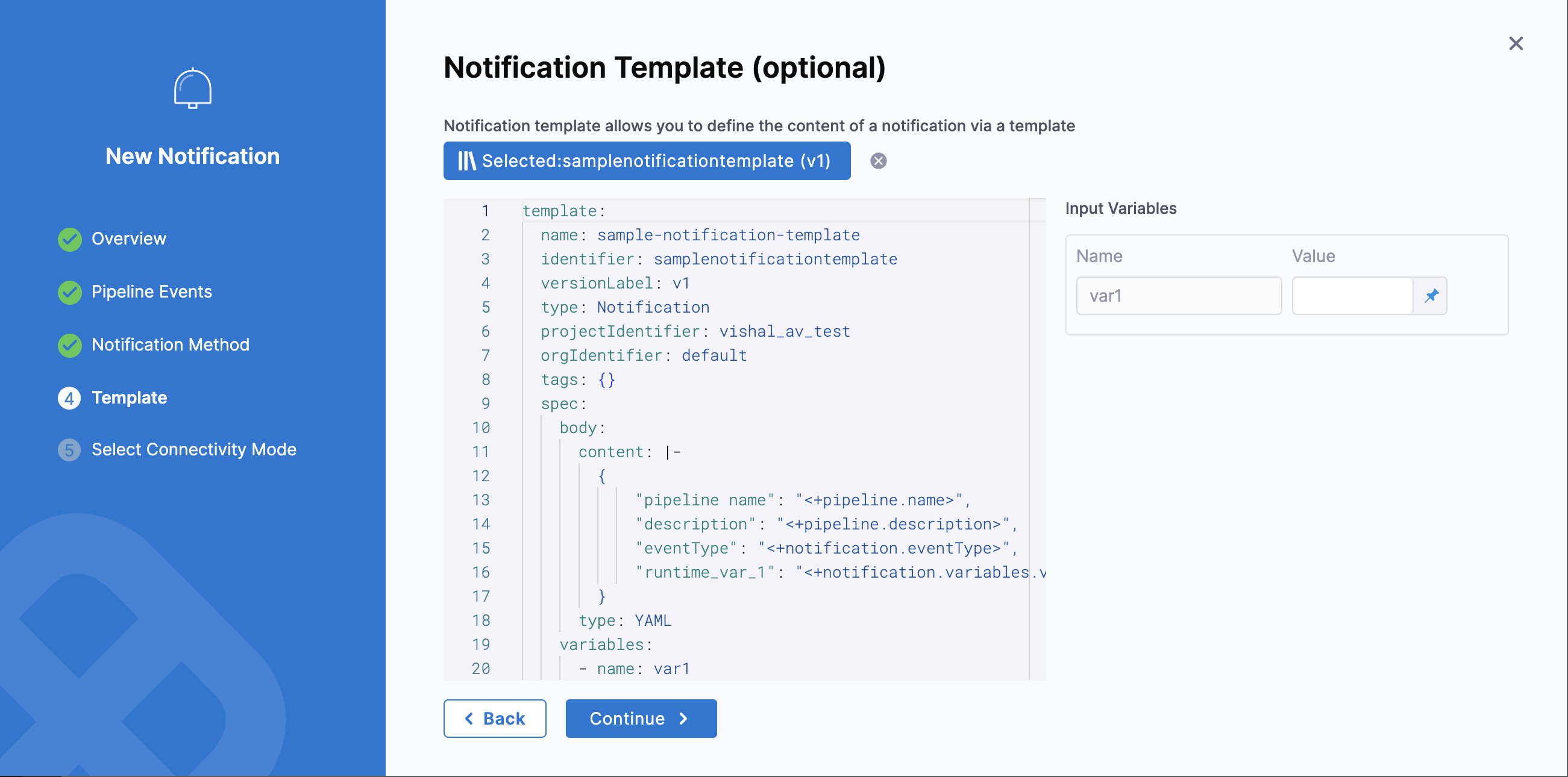The height and width of the screenshot is (777, 1568).
Task: Open the Notification Method step
Action: click(171, 345)
